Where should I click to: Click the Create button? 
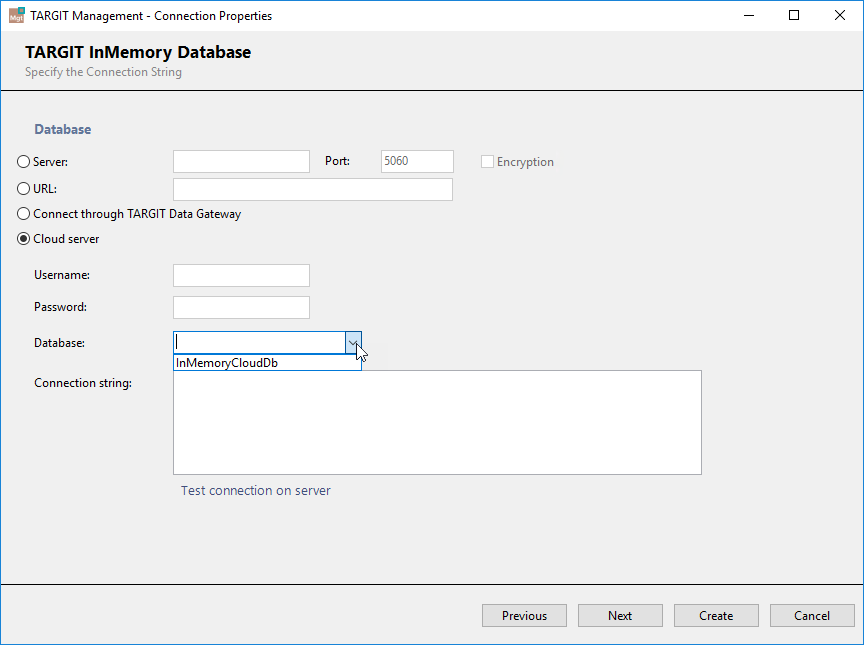coord(716,615)
